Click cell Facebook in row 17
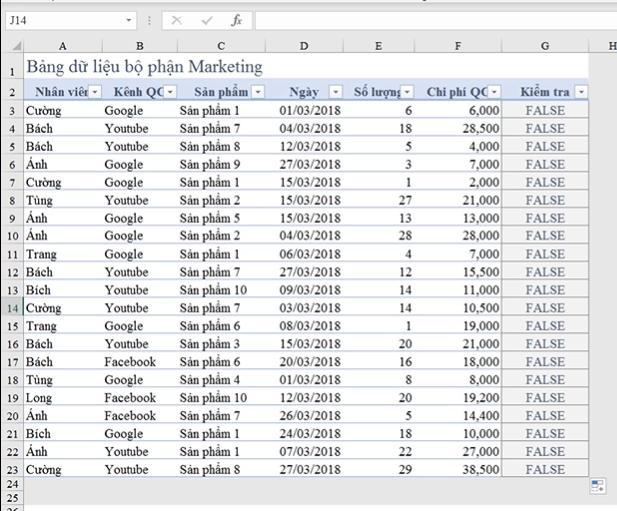This screenshot has width=617, height=511. 140,362
